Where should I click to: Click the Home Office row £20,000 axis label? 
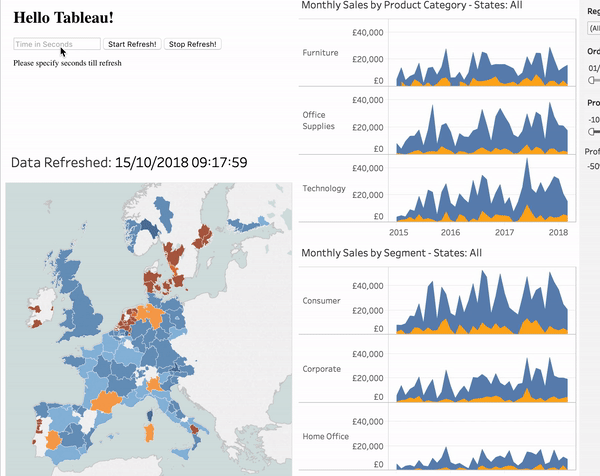[x=367, y=446]
